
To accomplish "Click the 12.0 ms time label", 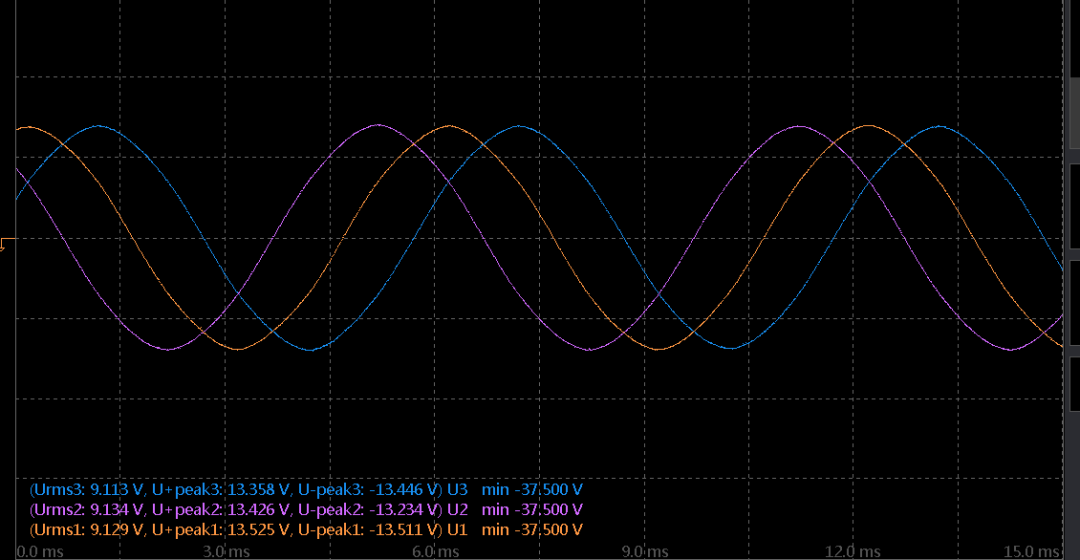I will pos(853,552).
